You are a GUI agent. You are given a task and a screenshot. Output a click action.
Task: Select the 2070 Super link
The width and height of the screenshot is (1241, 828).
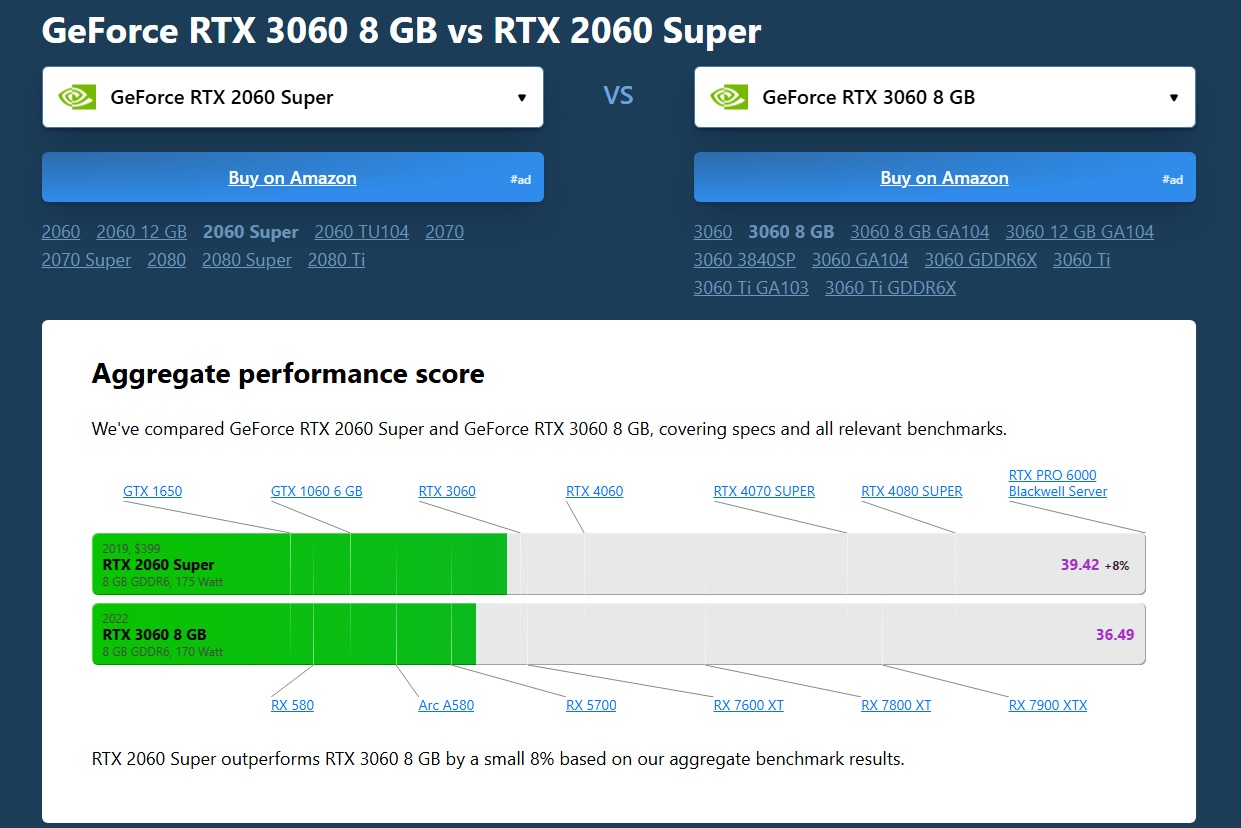coord(86,260)
